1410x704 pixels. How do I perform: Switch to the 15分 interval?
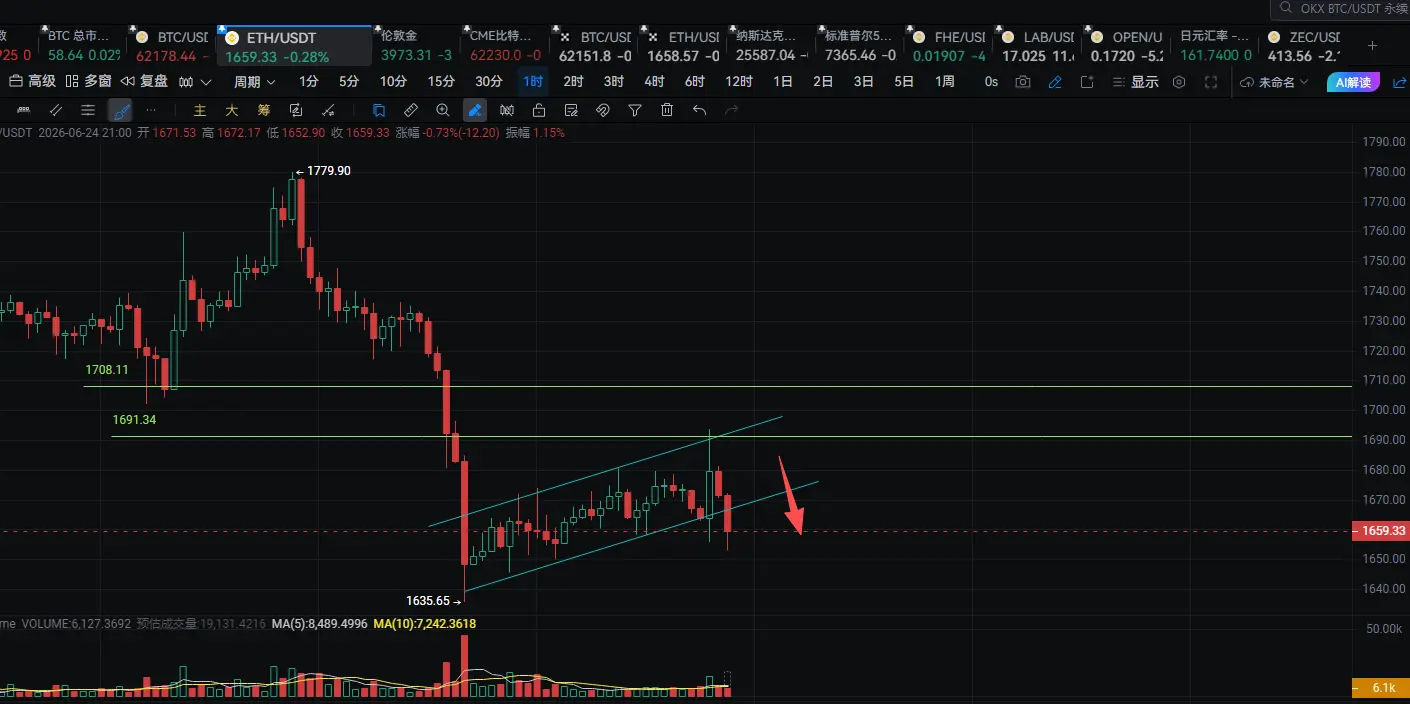[x=441, y=82]
